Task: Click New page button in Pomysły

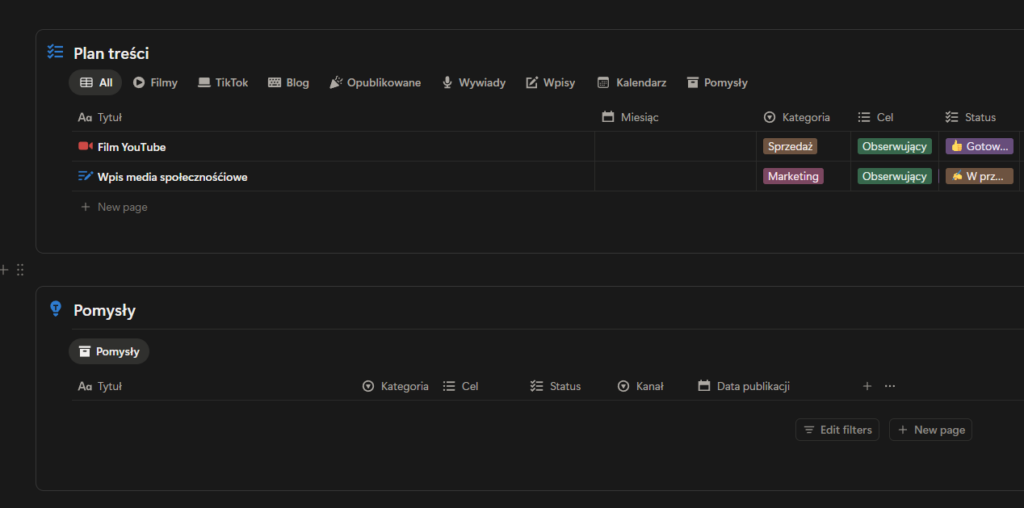Action: (x=930, y=430)
